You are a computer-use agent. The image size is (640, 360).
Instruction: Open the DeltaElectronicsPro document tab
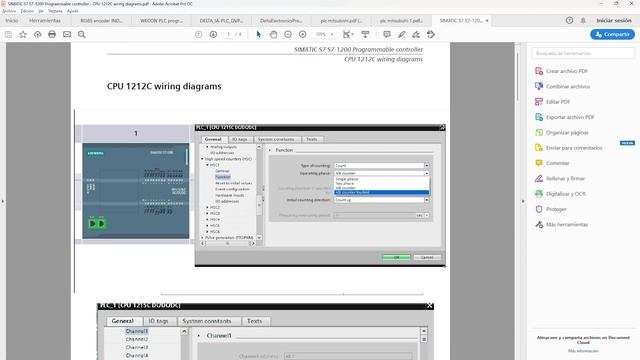pos(281,20)
